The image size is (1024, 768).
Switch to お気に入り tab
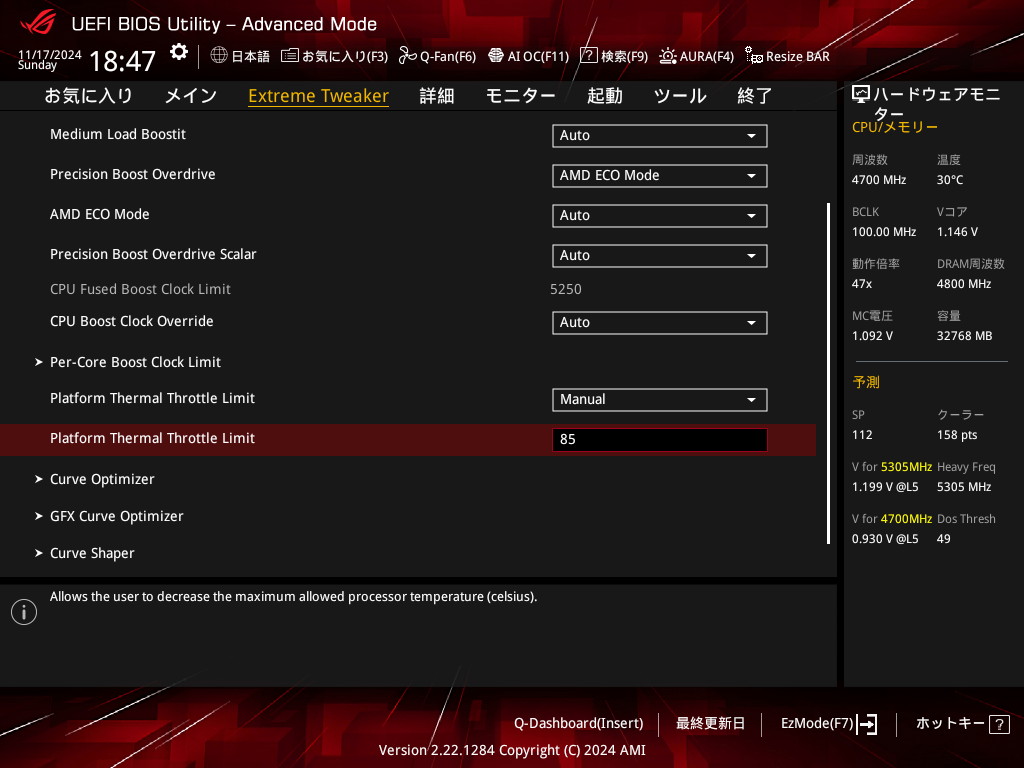pos(88,96)
